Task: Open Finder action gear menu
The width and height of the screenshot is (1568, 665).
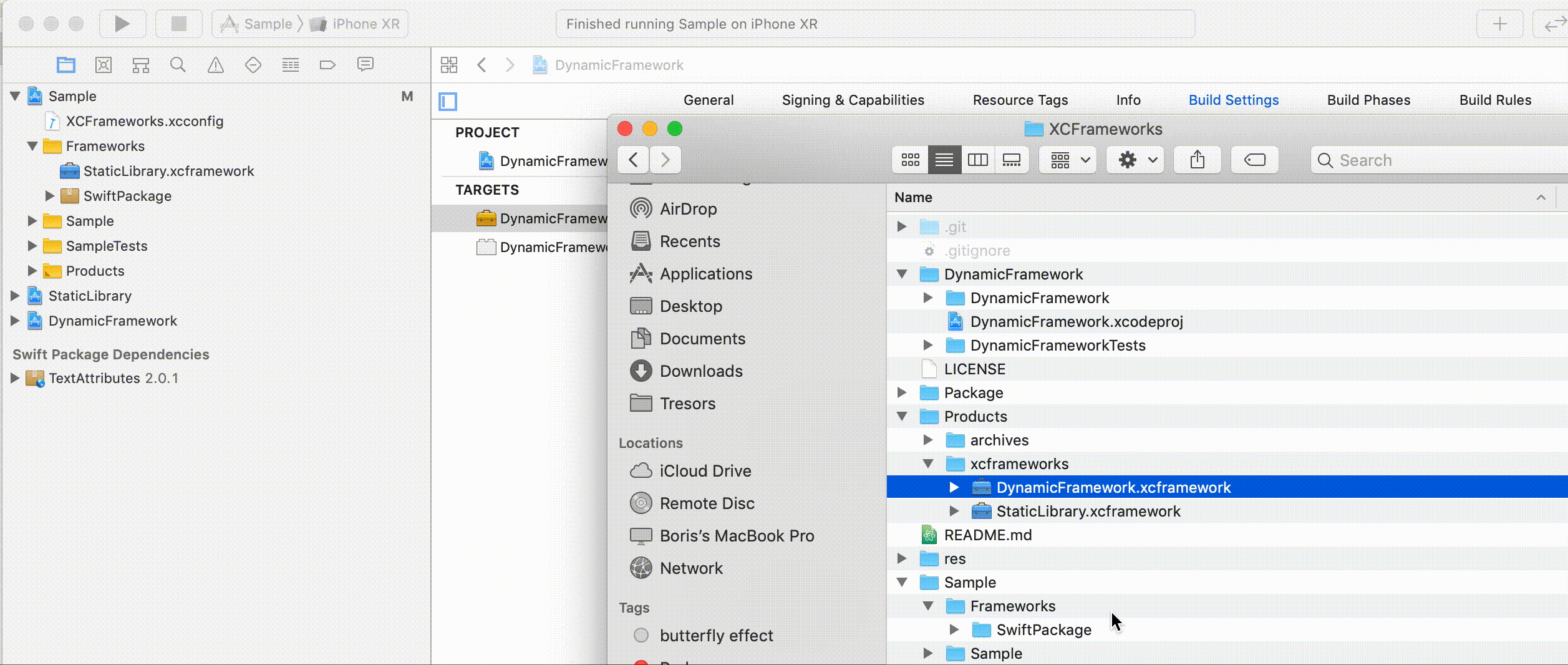Action: 1135,160
